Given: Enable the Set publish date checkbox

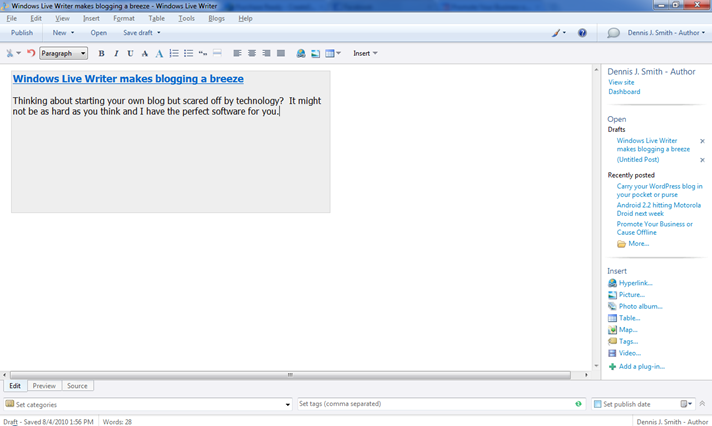Looking at the screenshot, I should click(x=597, y=405).
